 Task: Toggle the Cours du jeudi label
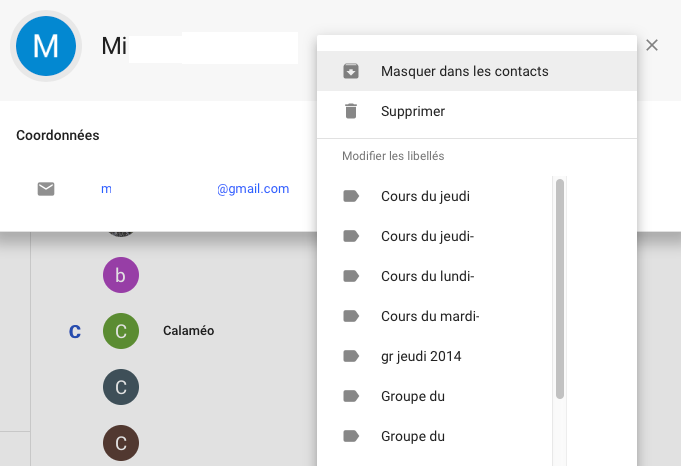pos(434,196)
